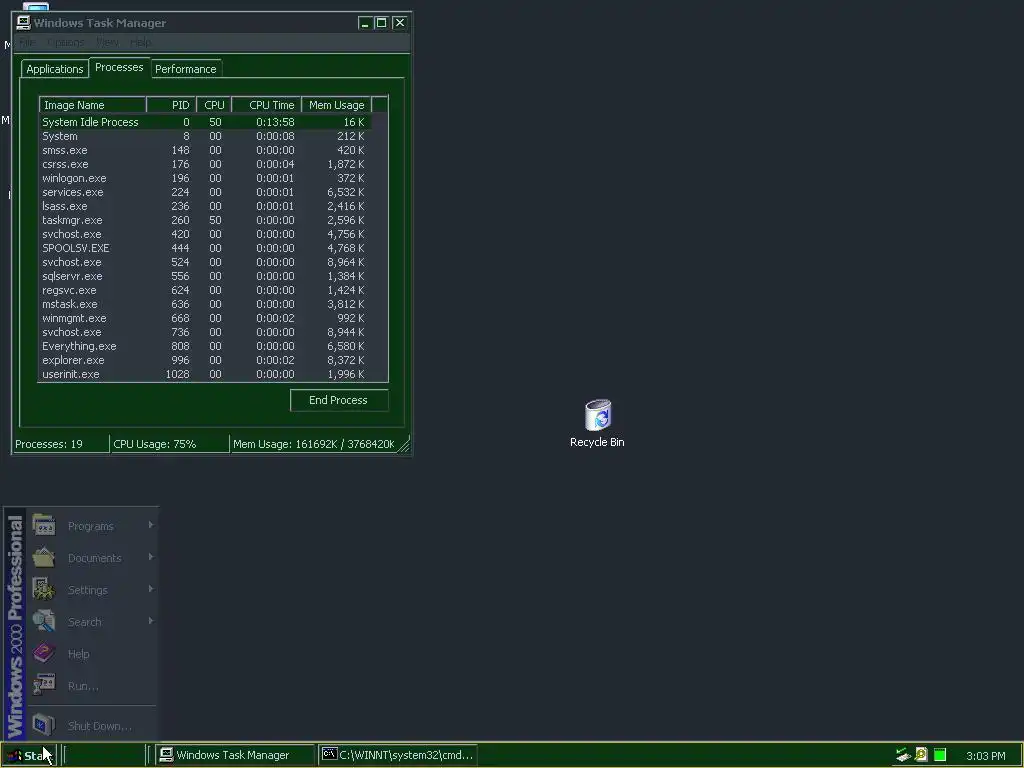Click the Search magnifier icon in Start menu
The height and width of the screenshot is (768, 1024).
click(x=44, y=621)
